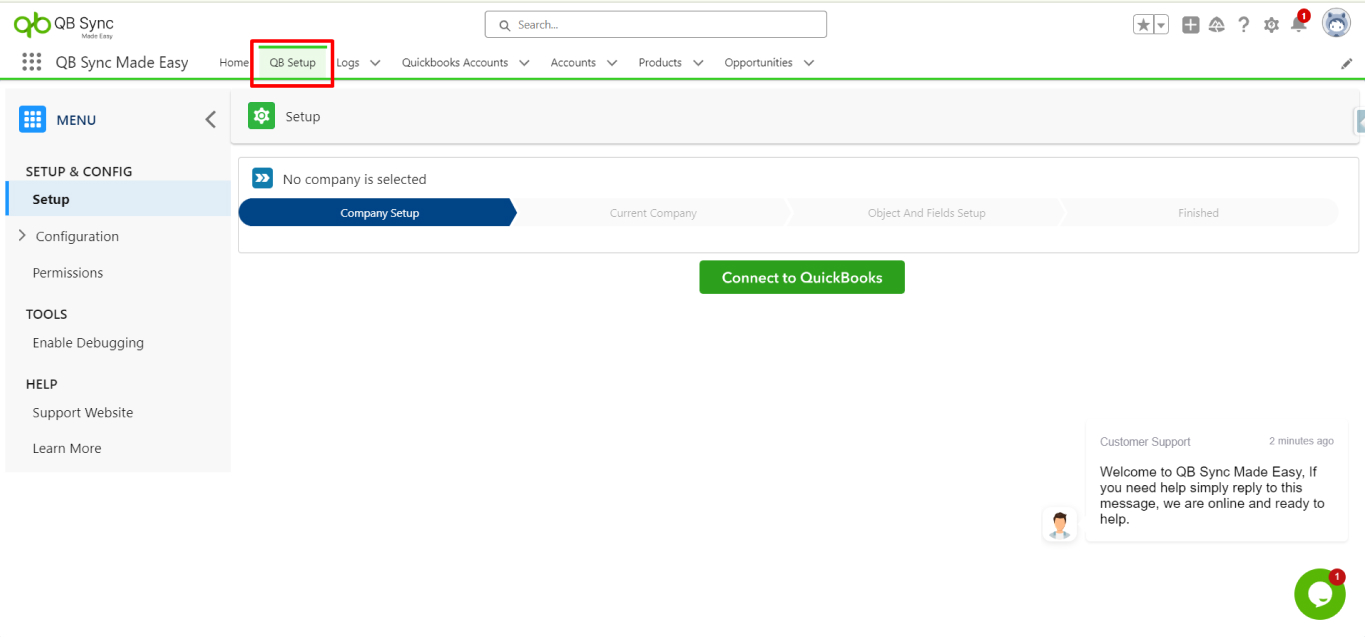Open the Opportunities tab
1365x637 pixels.
point(758,62)
